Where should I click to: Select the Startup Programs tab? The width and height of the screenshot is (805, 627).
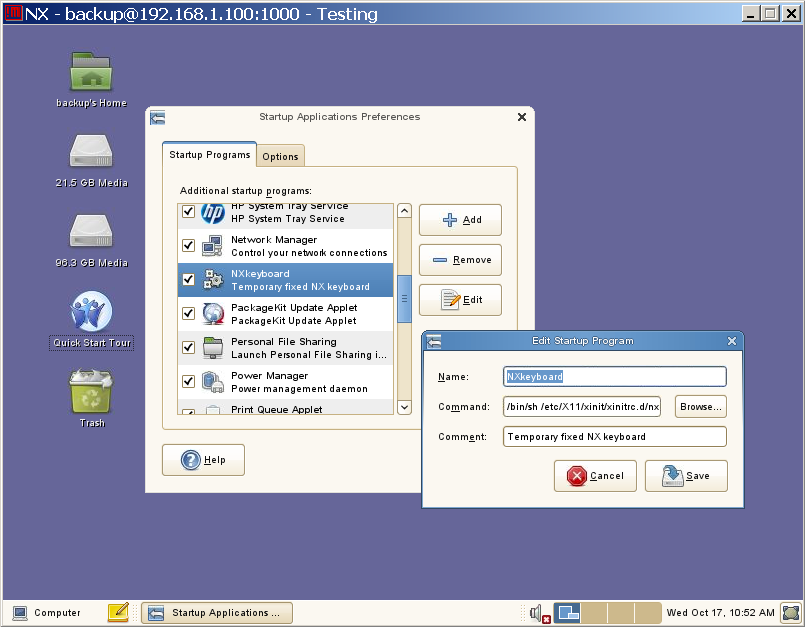[x=209, y=155]
